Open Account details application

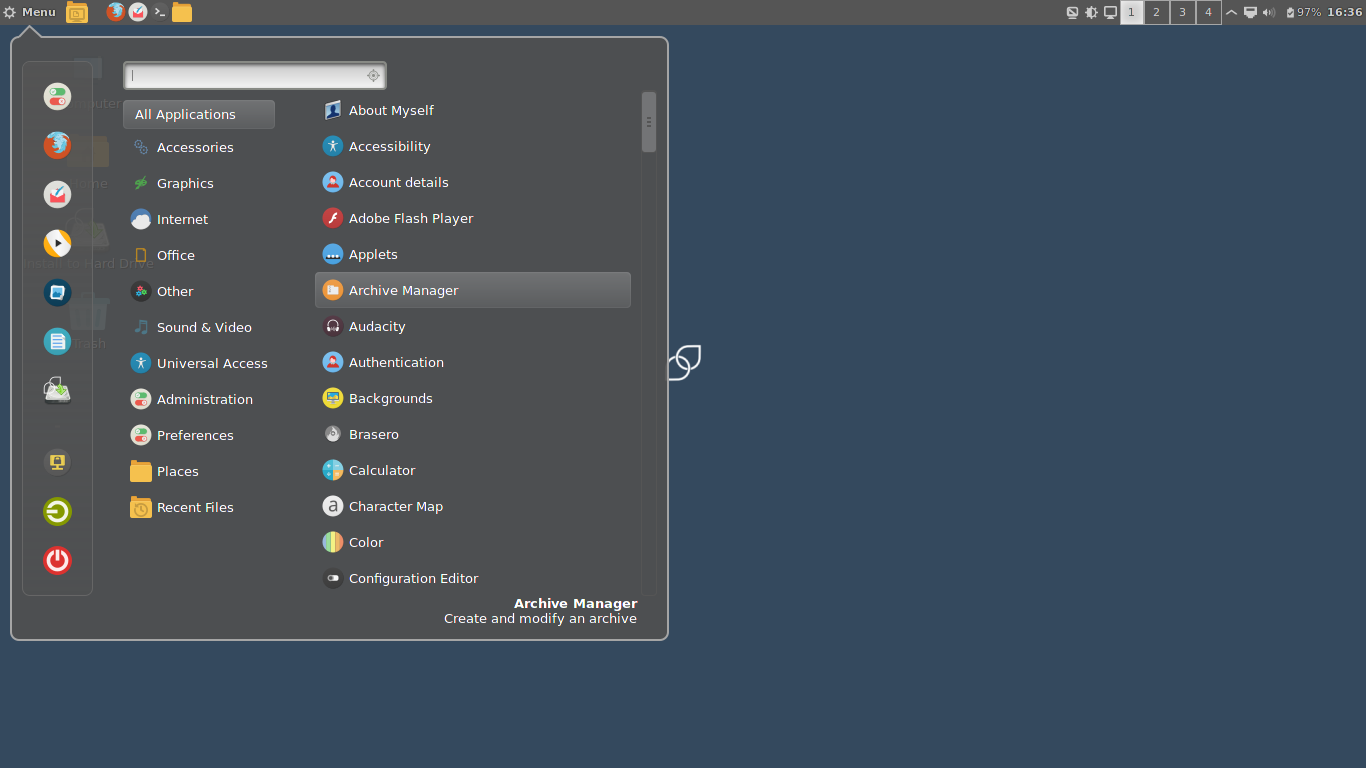(x=473, y=182)
